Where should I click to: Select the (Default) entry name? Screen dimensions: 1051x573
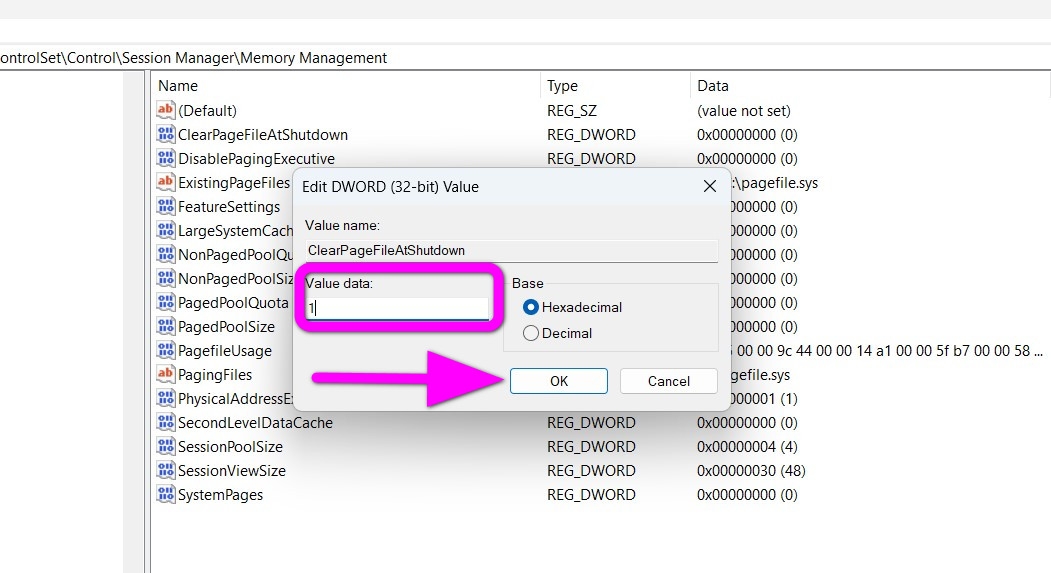click(207, 111)
